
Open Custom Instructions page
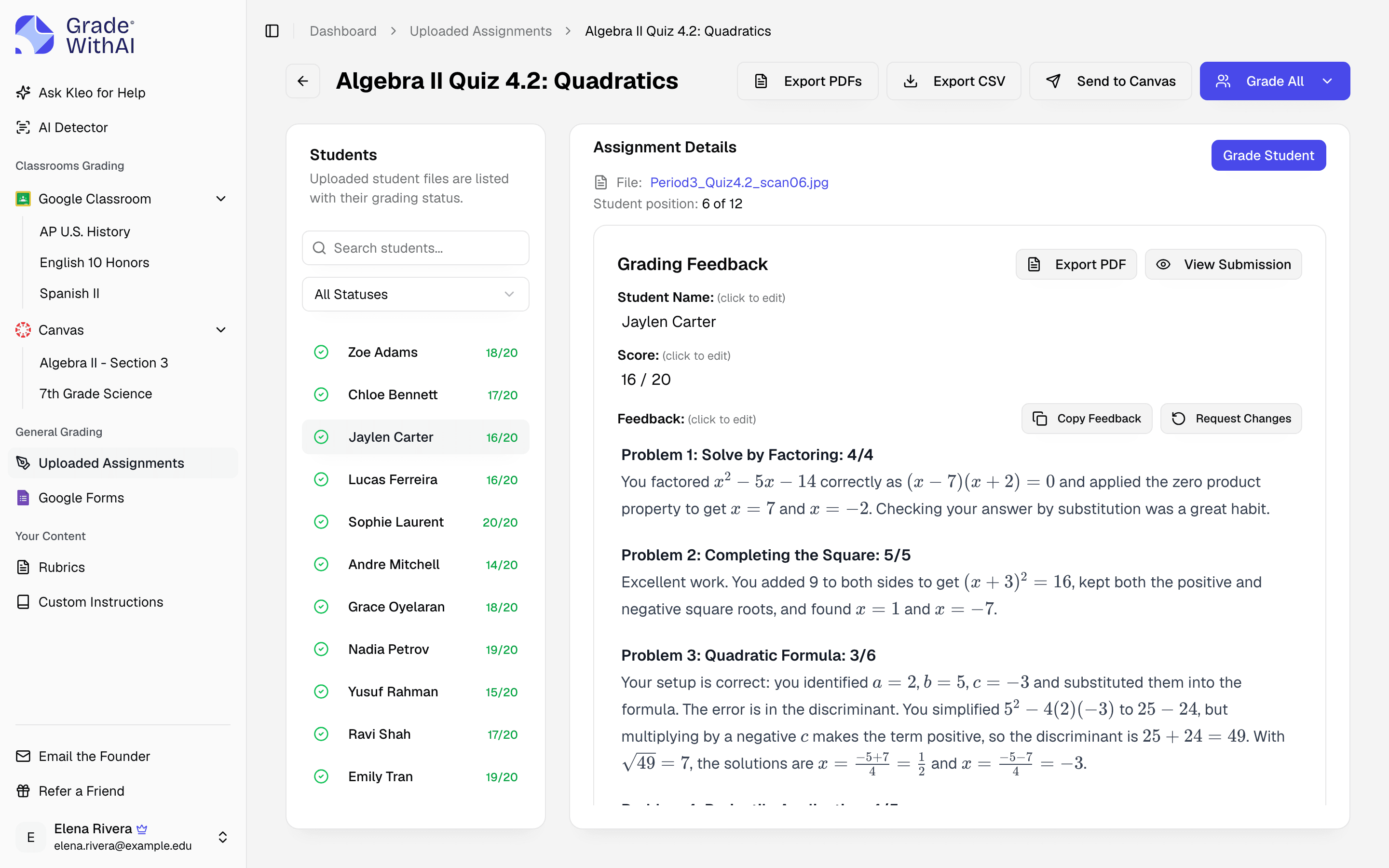123,602
